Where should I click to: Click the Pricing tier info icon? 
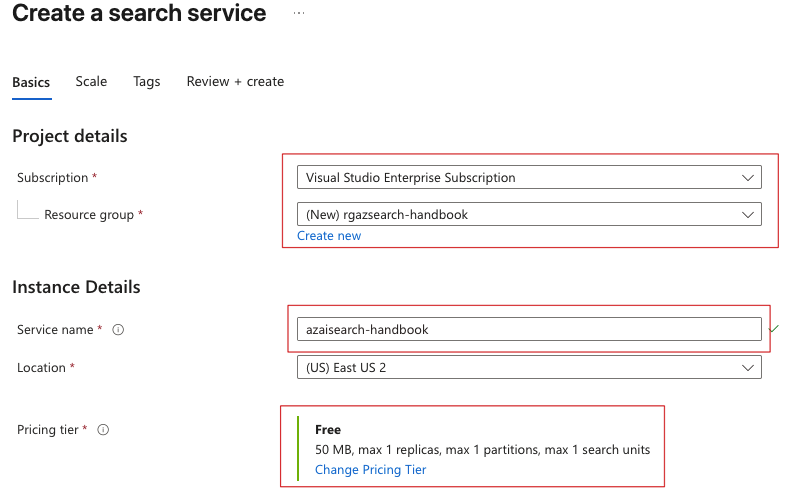pyautogui.click(x=103, y=430)
